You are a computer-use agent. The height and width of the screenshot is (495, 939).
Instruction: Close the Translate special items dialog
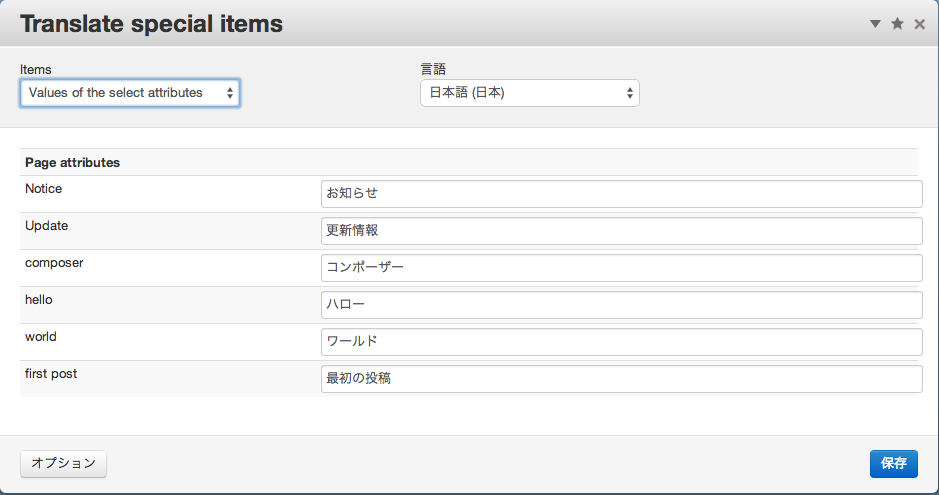click(919, 24)
